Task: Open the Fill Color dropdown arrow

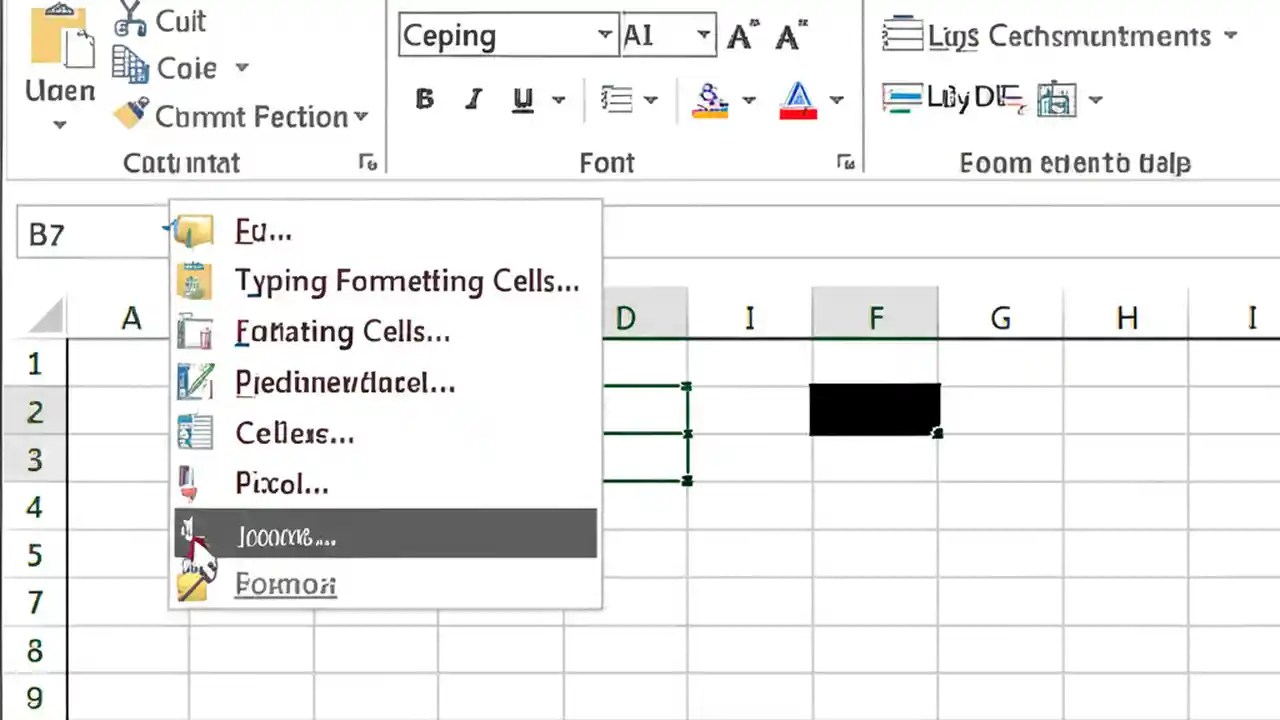Action: click(749, 100)
